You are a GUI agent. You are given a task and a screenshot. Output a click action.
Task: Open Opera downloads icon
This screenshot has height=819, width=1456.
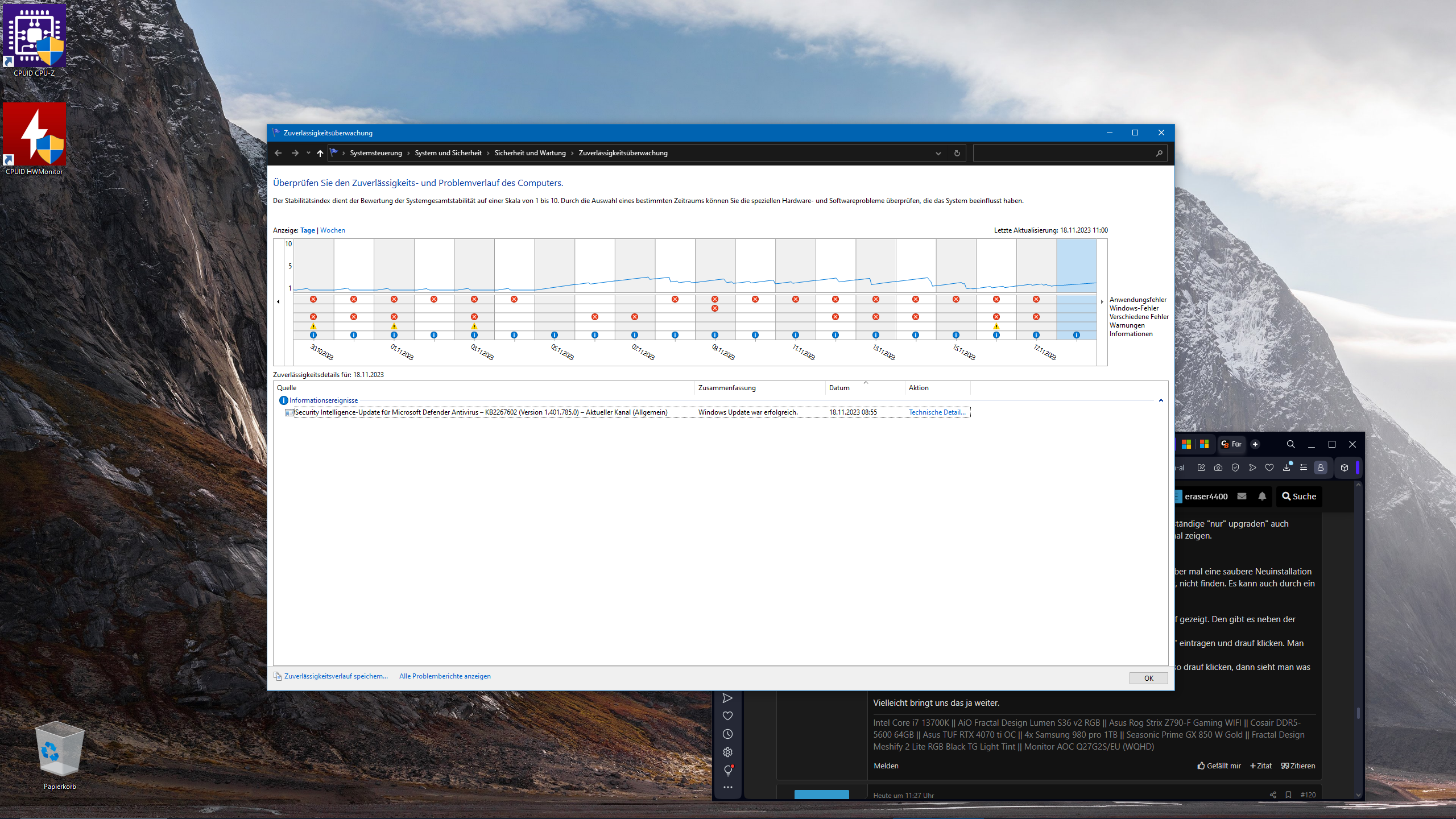tap(1287, 468)
